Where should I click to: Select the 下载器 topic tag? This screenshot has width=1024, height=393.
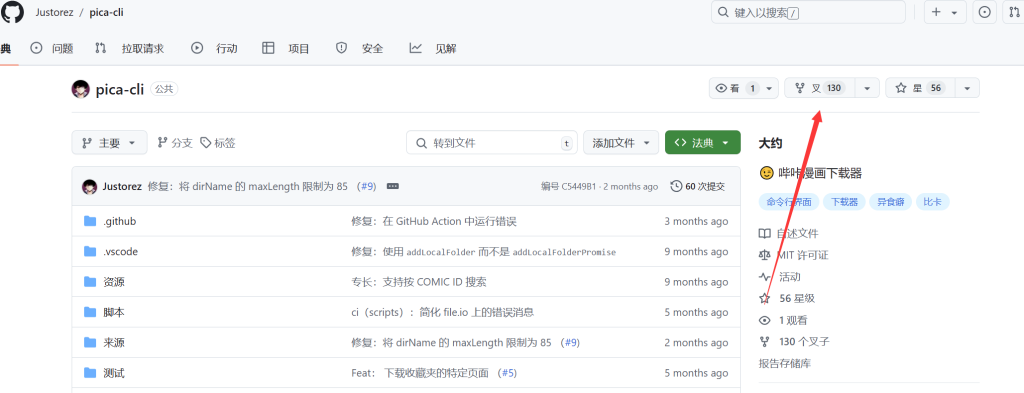click(x=843, y=202)
